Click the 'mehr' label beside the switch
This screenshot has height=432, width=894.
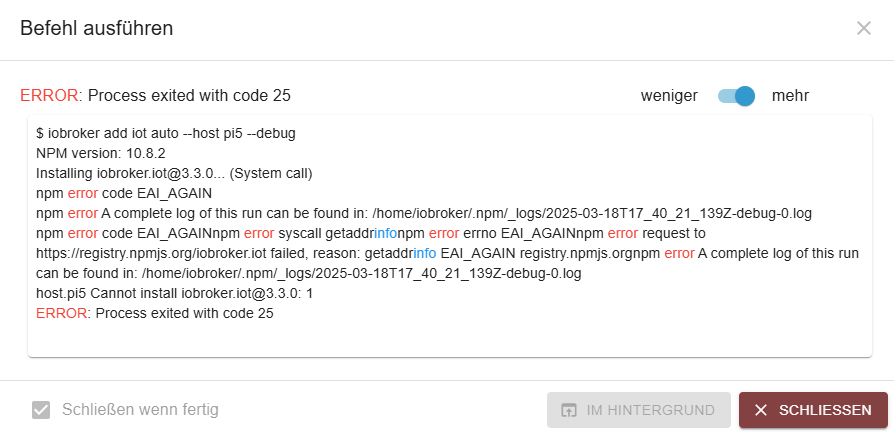click(x=790, y=96)
